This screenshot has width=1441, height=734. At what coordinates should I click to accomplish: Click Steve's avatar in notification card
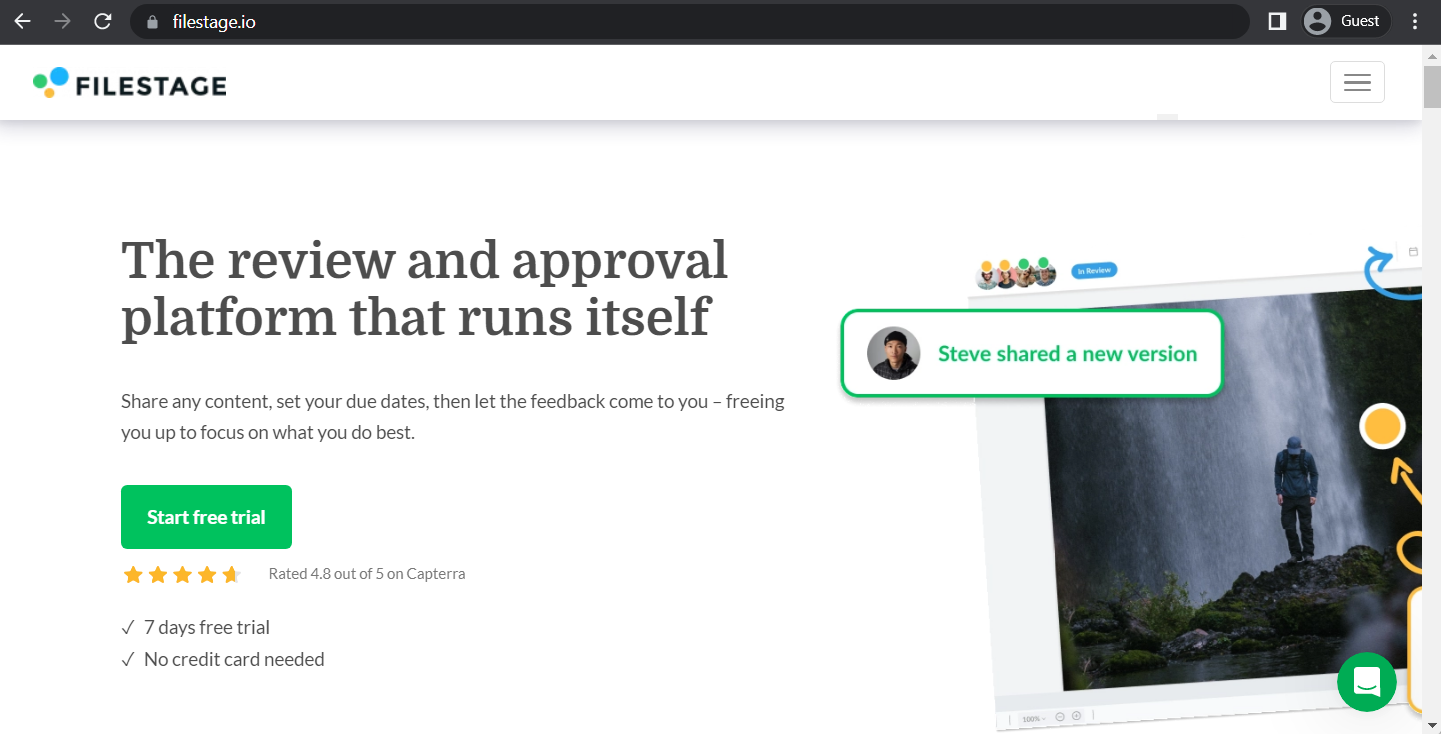point(893,354)
